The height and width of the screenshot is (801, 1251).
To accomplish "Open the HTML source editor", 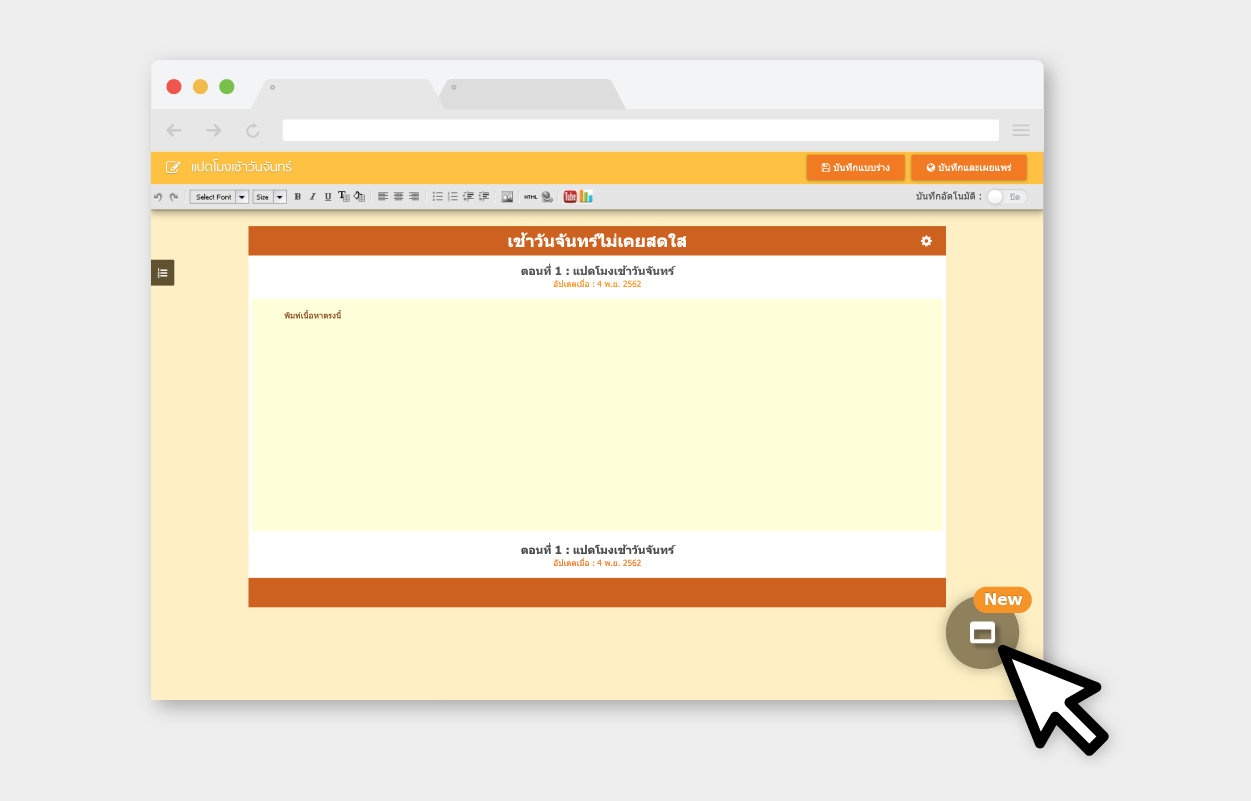I will click(531, 197).
